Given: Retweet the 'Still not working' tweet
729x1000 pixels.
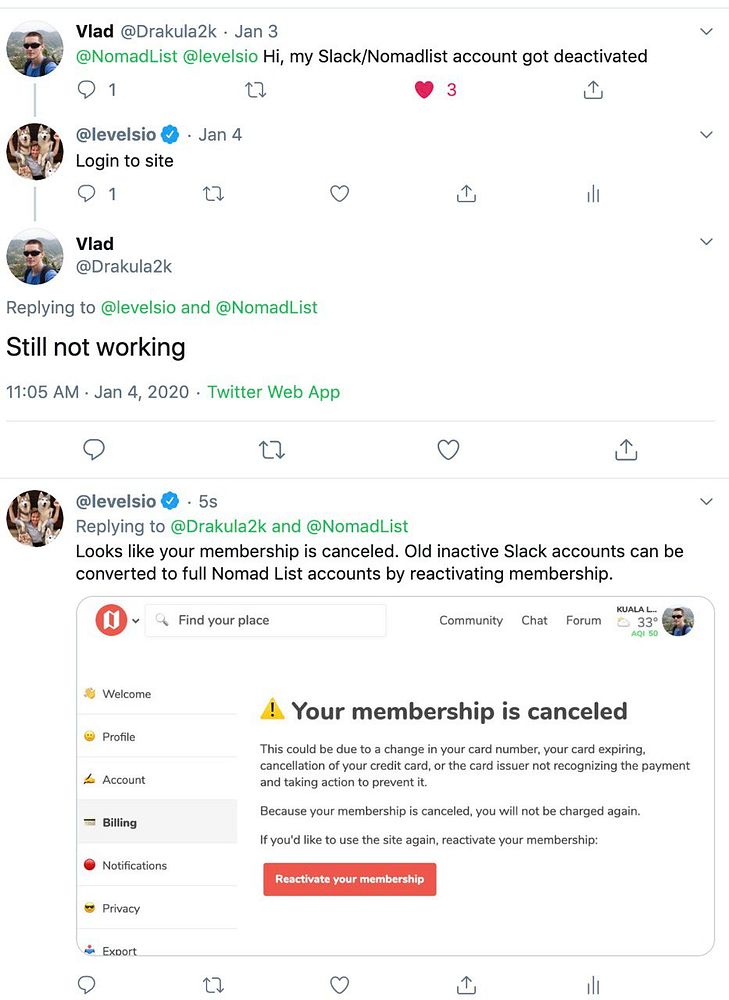Looking at the screenshot, I should [271, 450].
